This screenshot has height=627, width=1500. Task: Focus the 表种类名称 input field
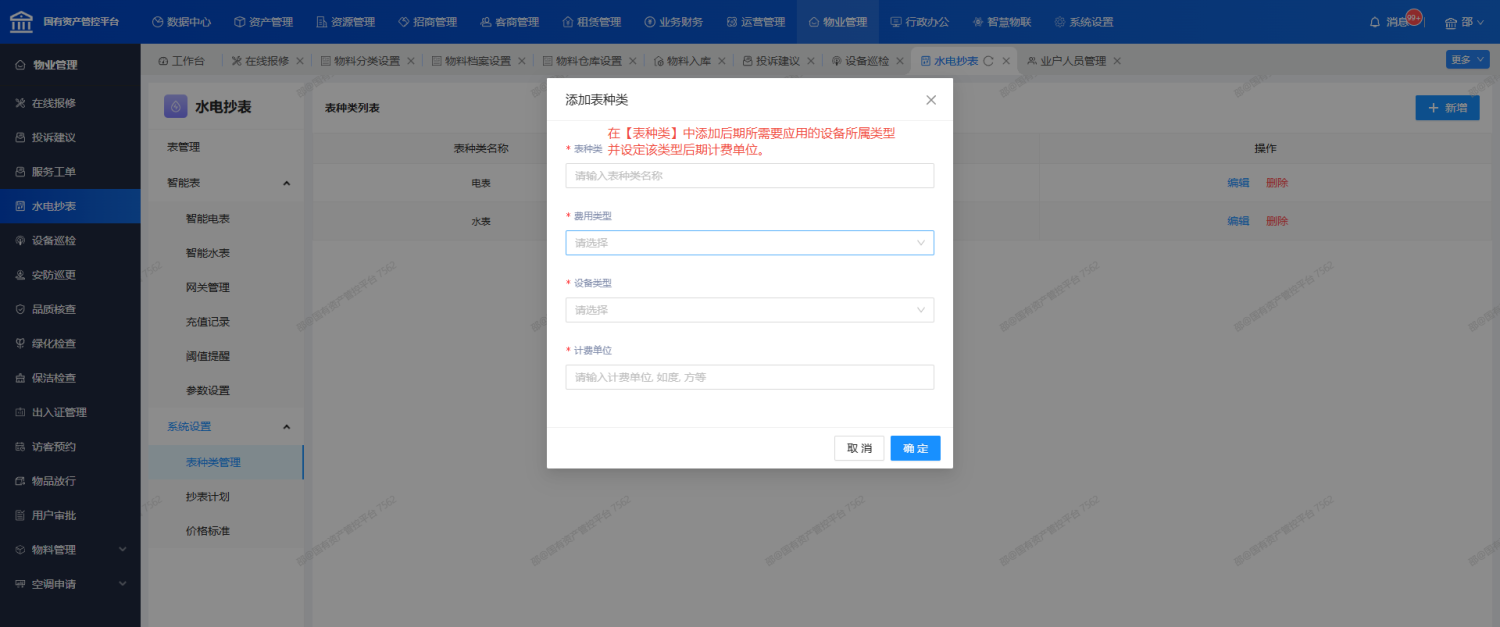[x=750, y=176]
